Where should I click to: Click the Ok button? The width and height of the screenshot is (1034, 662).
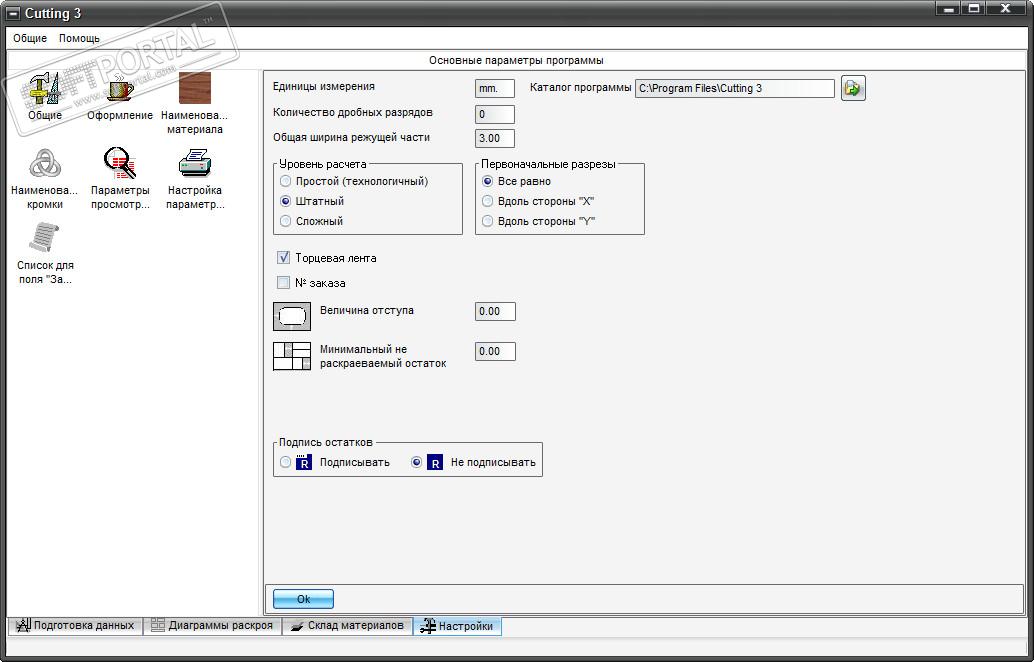click(303, 599)
